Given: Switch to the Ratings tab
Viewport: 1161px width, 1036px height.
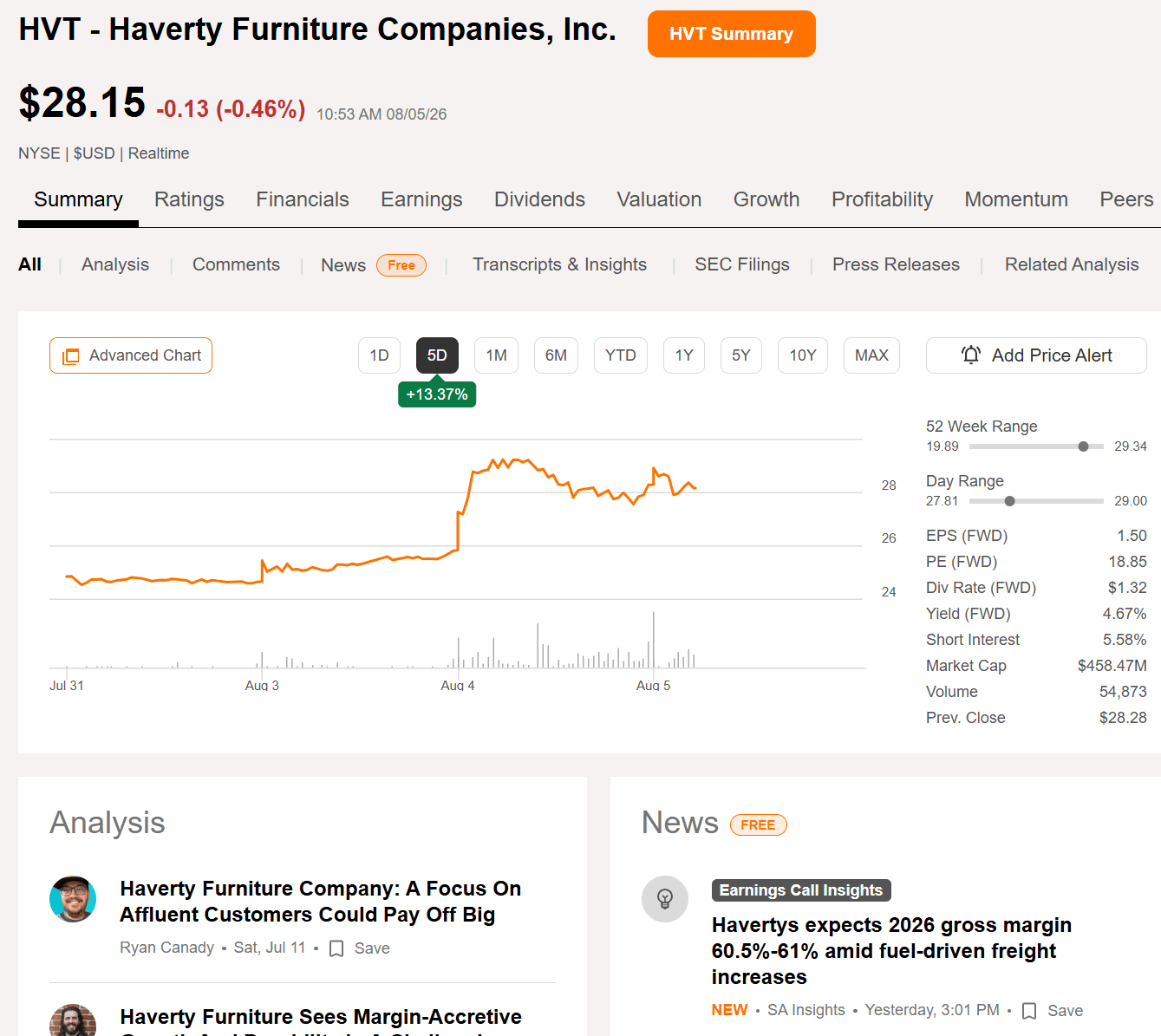Looking at the screenshot, I should (x=189, y=199).
